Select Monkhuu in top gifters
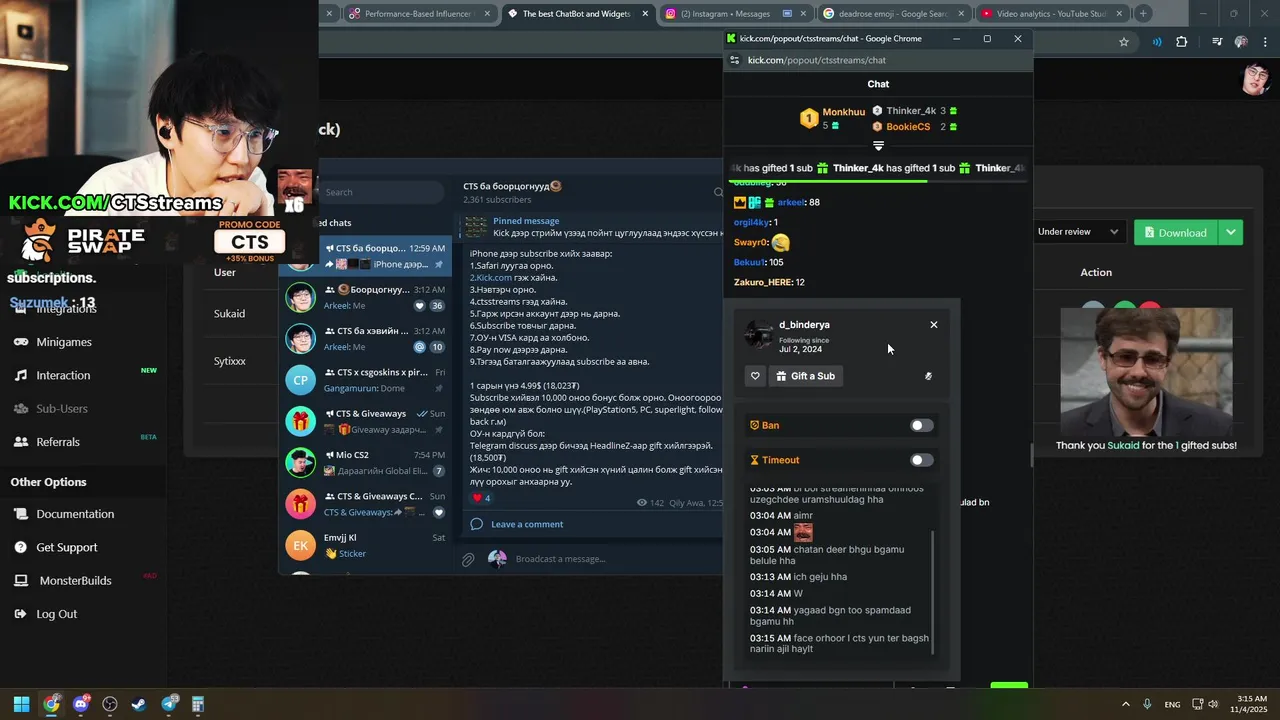The width and height of the screenshot is (1280, 720). [x=843, y=112]
